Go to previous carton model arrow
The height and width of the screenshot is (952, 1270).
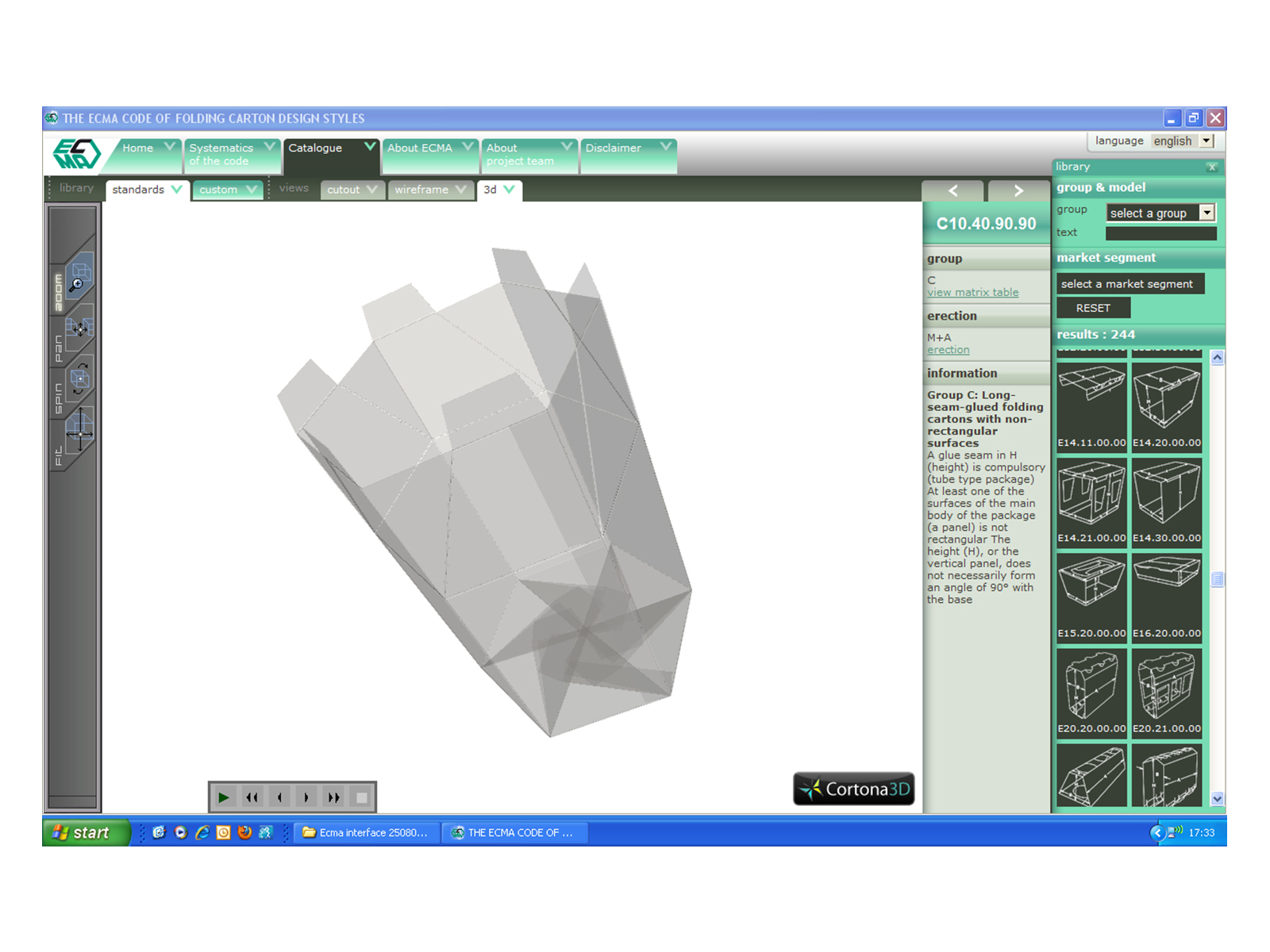[x=952, y=191]
